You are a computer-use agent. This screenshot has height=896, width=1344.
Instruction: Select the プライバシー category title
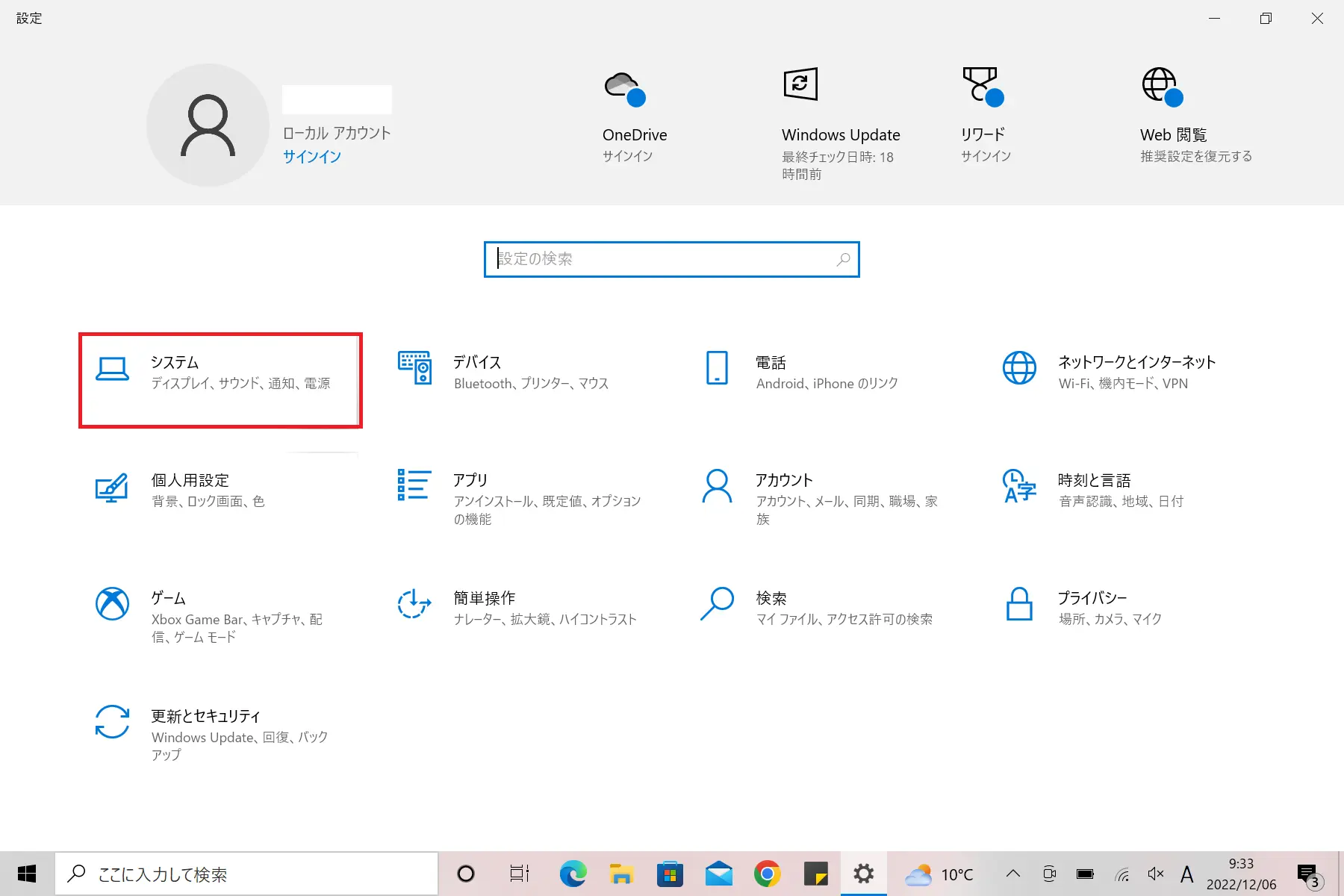[x=1092, y=598]
